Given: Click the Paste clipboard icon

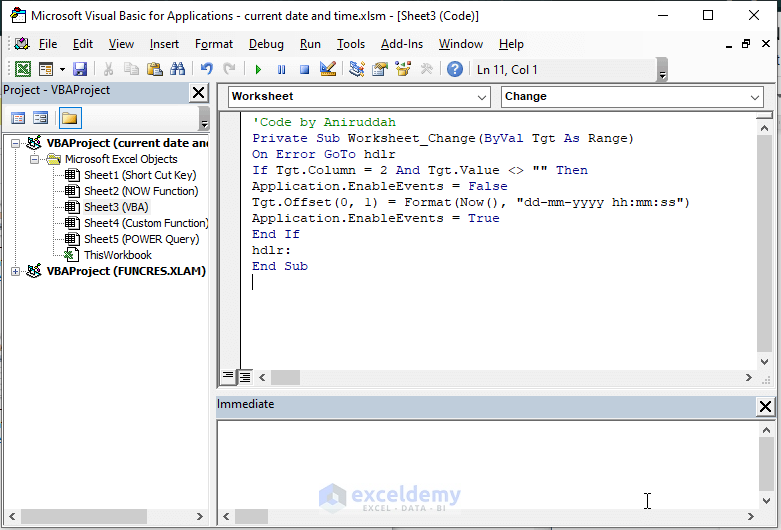Looking at the screenshot, I should click(x=155, y=69).
